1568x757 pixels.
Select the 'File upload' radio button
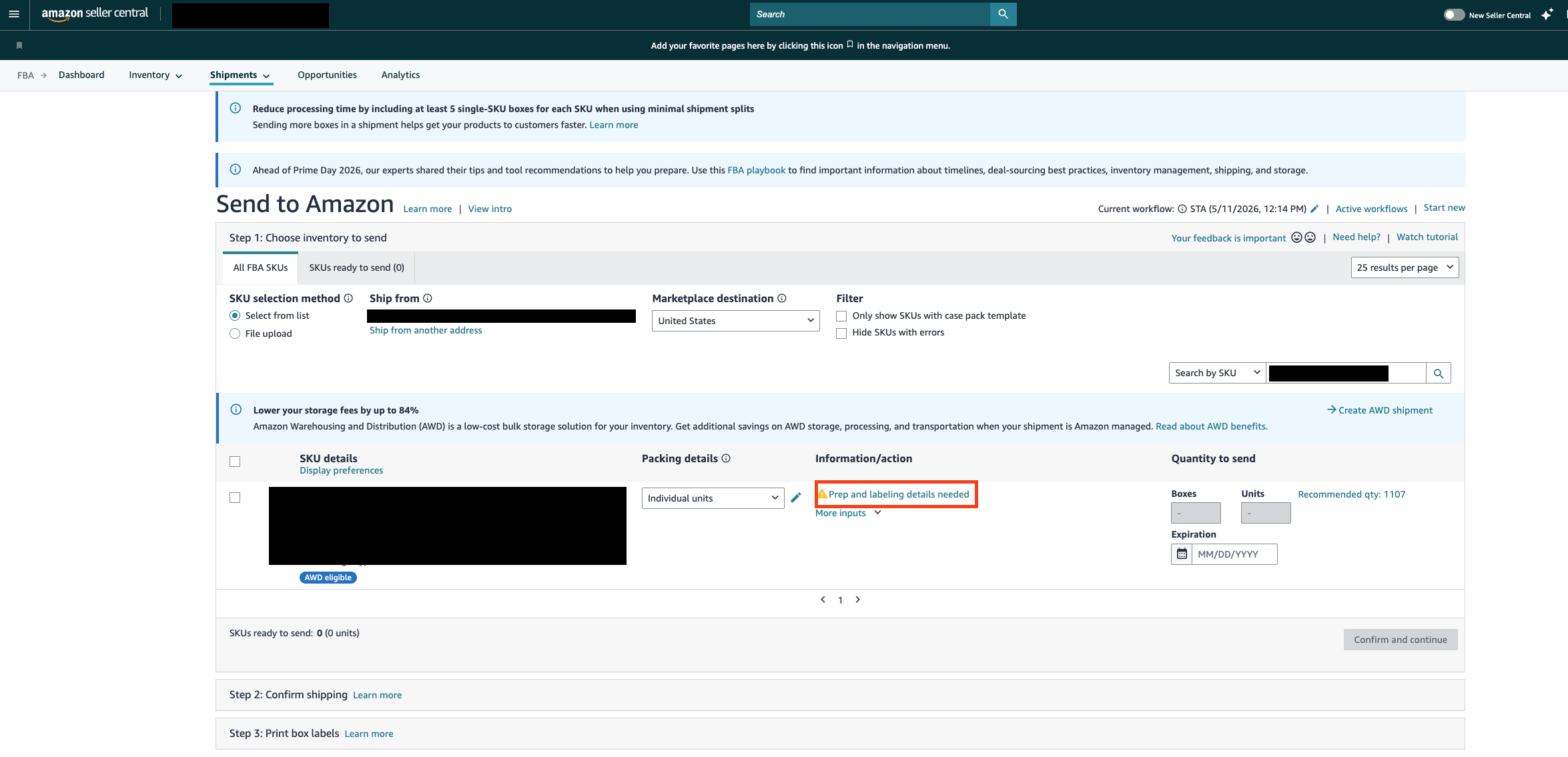(235, 333)
